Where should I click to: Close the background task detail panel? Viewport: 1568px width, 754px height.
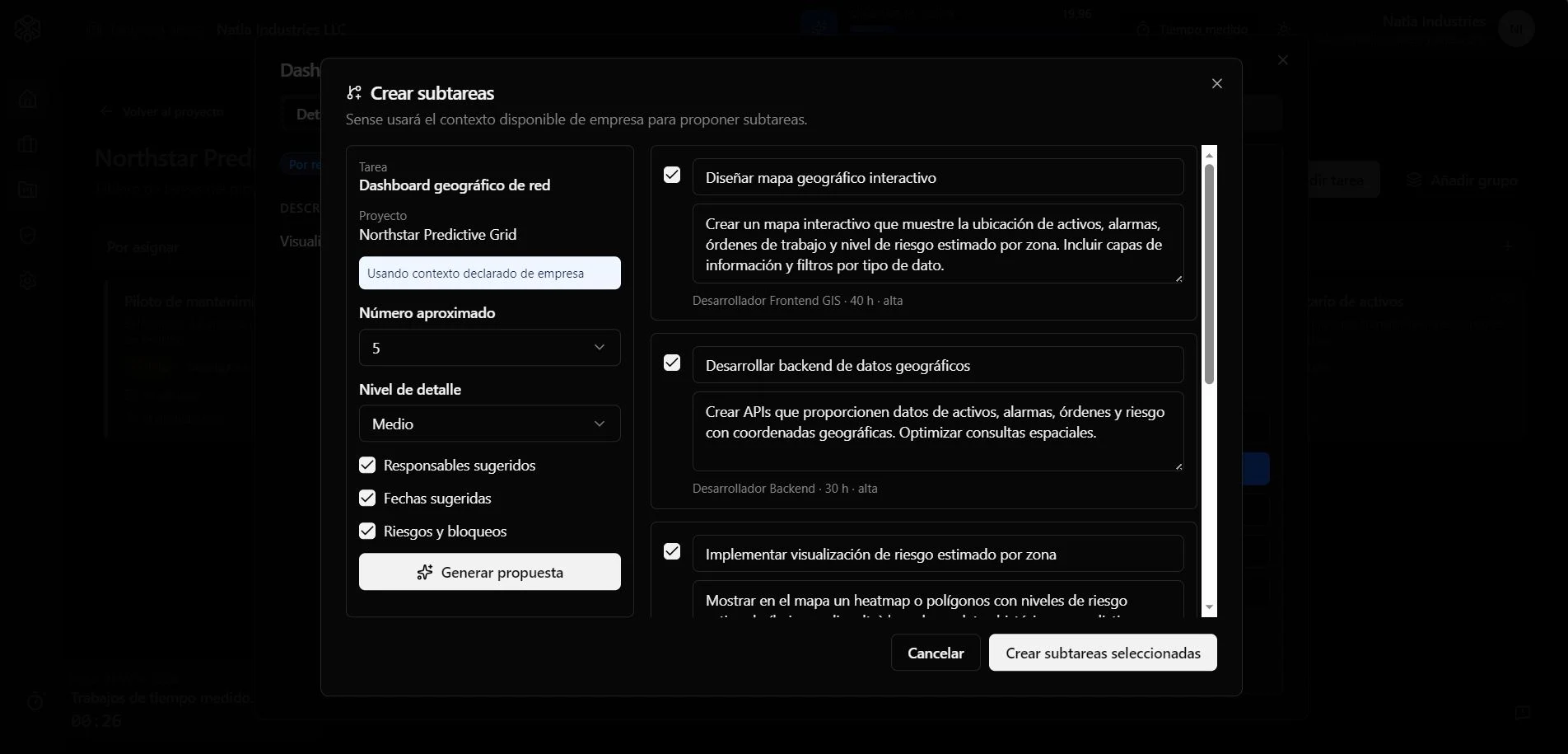[x=1282, y=60]
